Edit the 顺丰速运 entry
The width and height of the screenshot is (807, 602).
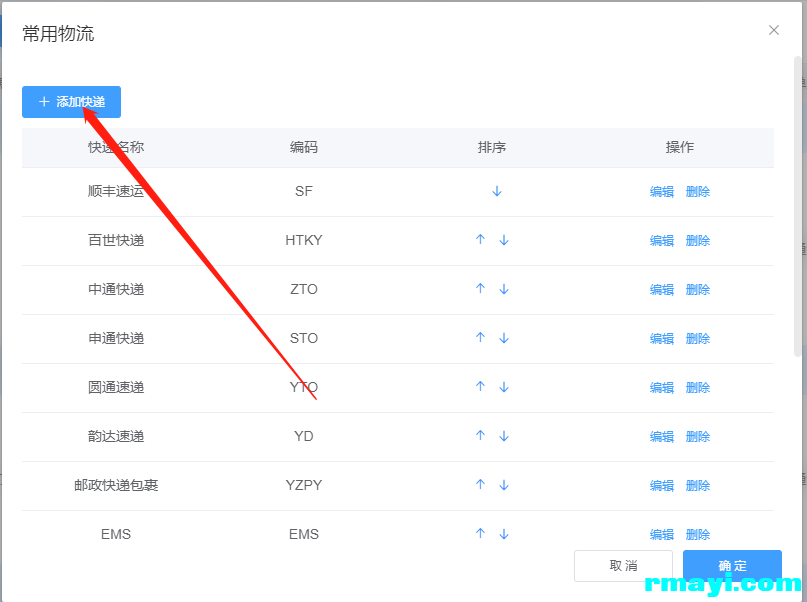click(x=662, y=192)
